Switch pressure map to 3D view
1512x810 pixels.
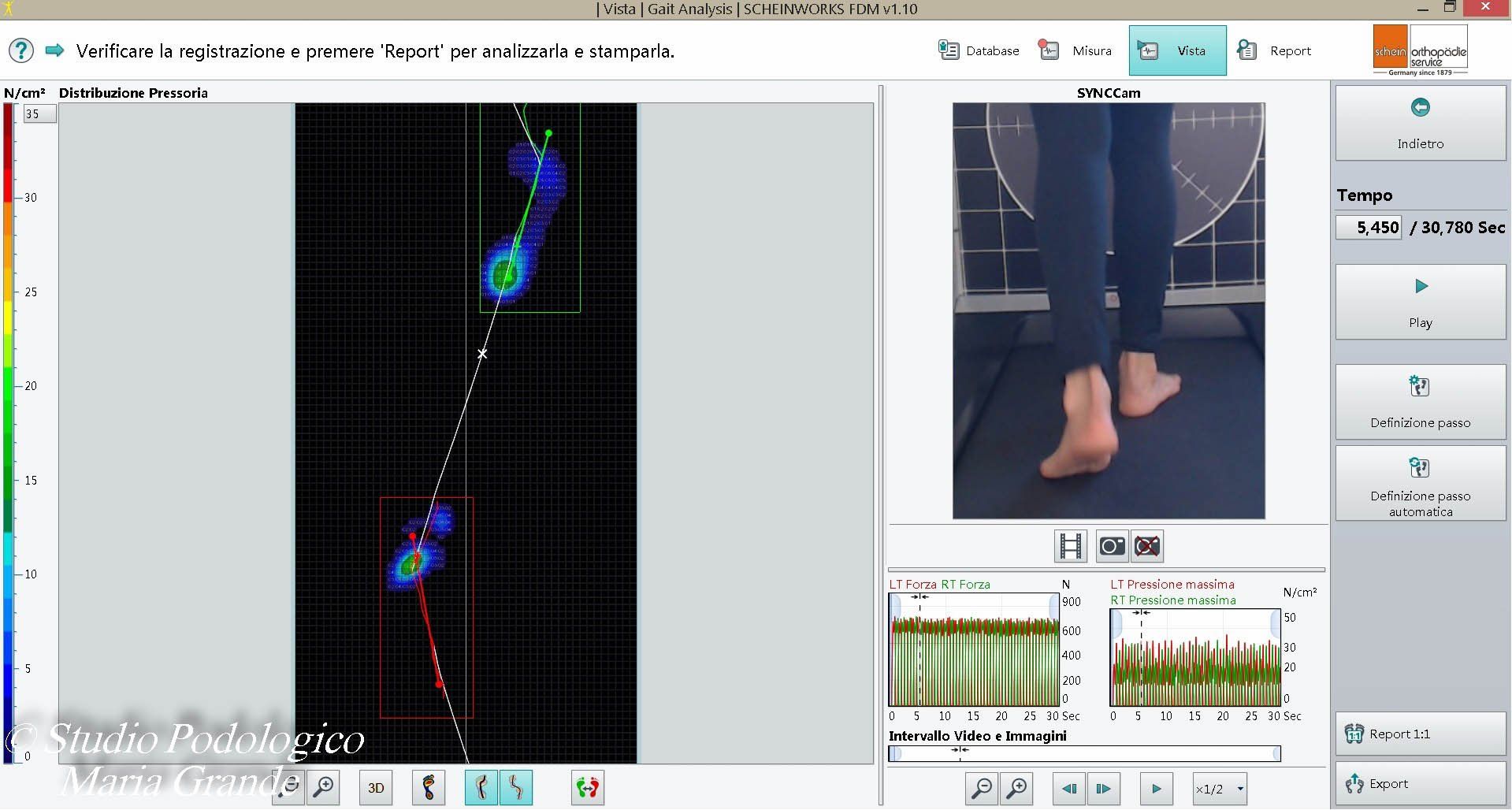coord(376,787)
